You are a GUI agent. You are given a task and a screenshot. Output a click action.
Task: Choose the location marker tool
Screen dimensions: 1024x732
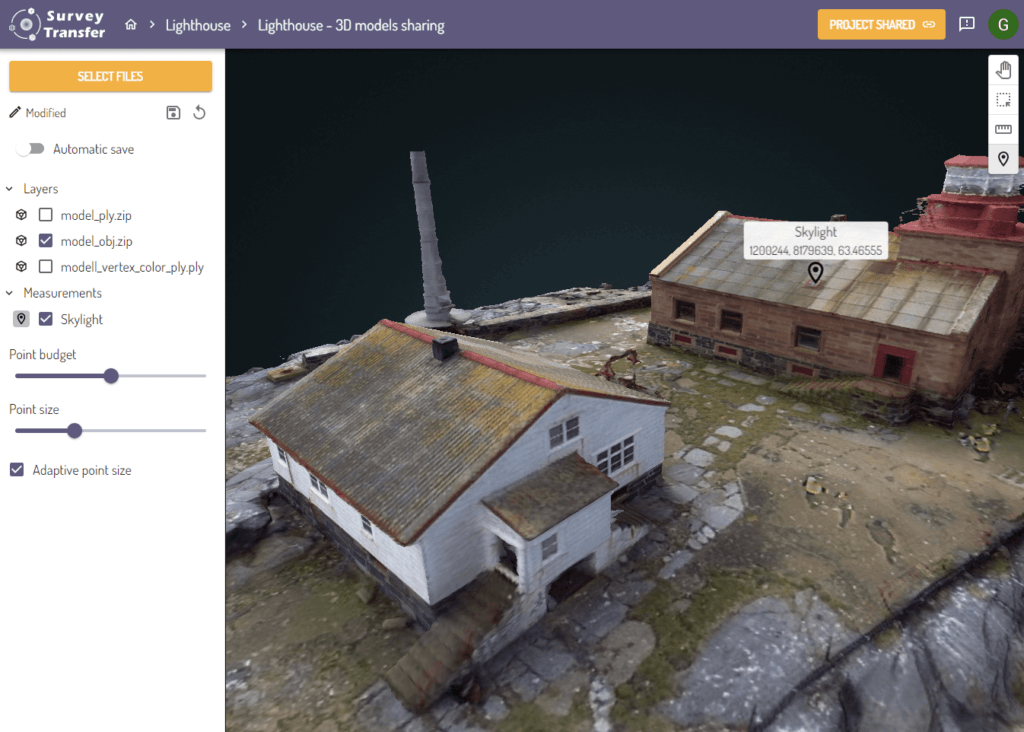click(1003, 159)
